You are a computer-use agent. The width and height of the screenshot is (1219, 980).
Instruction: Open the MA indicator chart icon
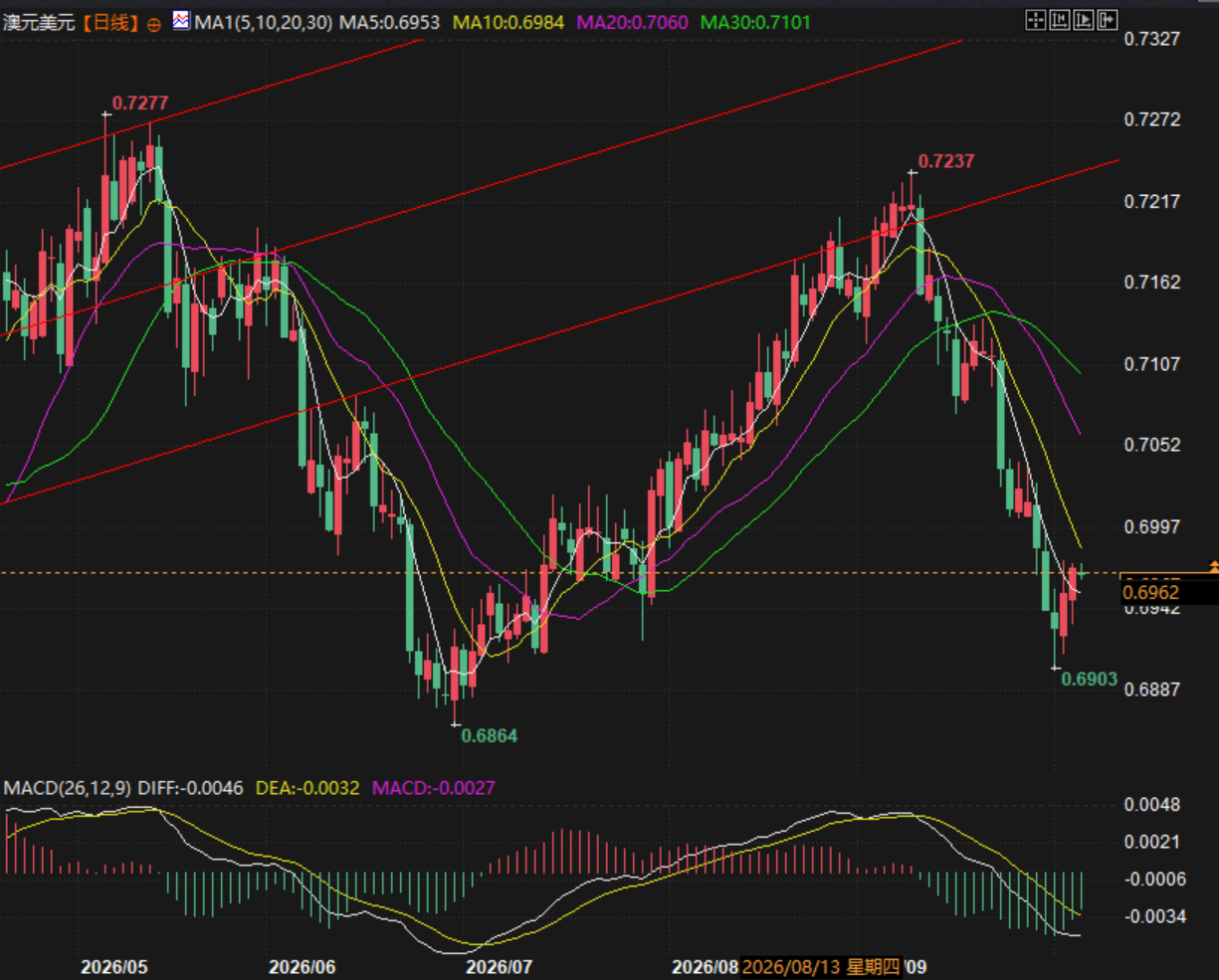tap(182, 20)
